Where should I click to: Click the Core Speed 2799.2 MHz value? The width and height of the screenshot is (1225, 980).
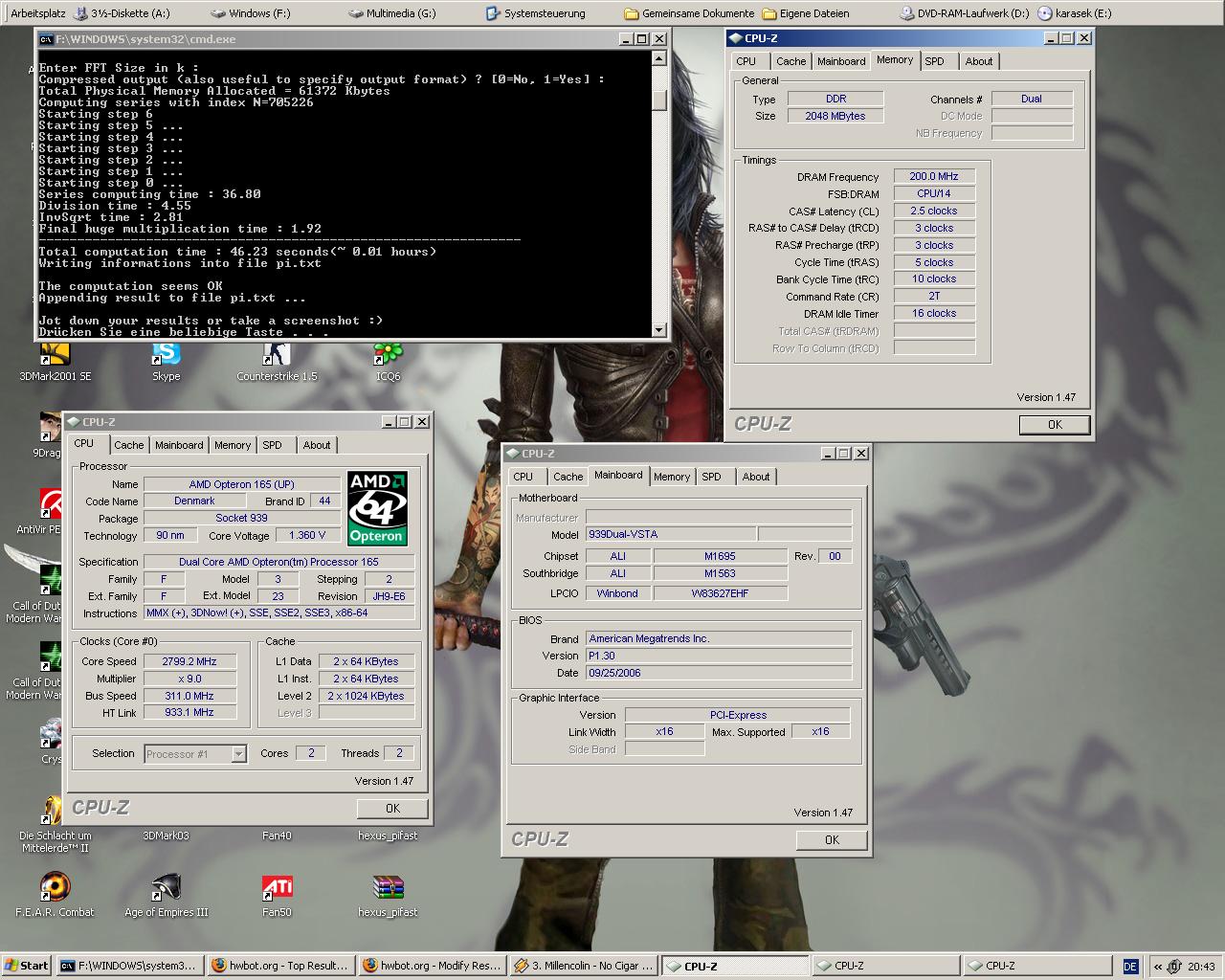[x=189, y=661]
